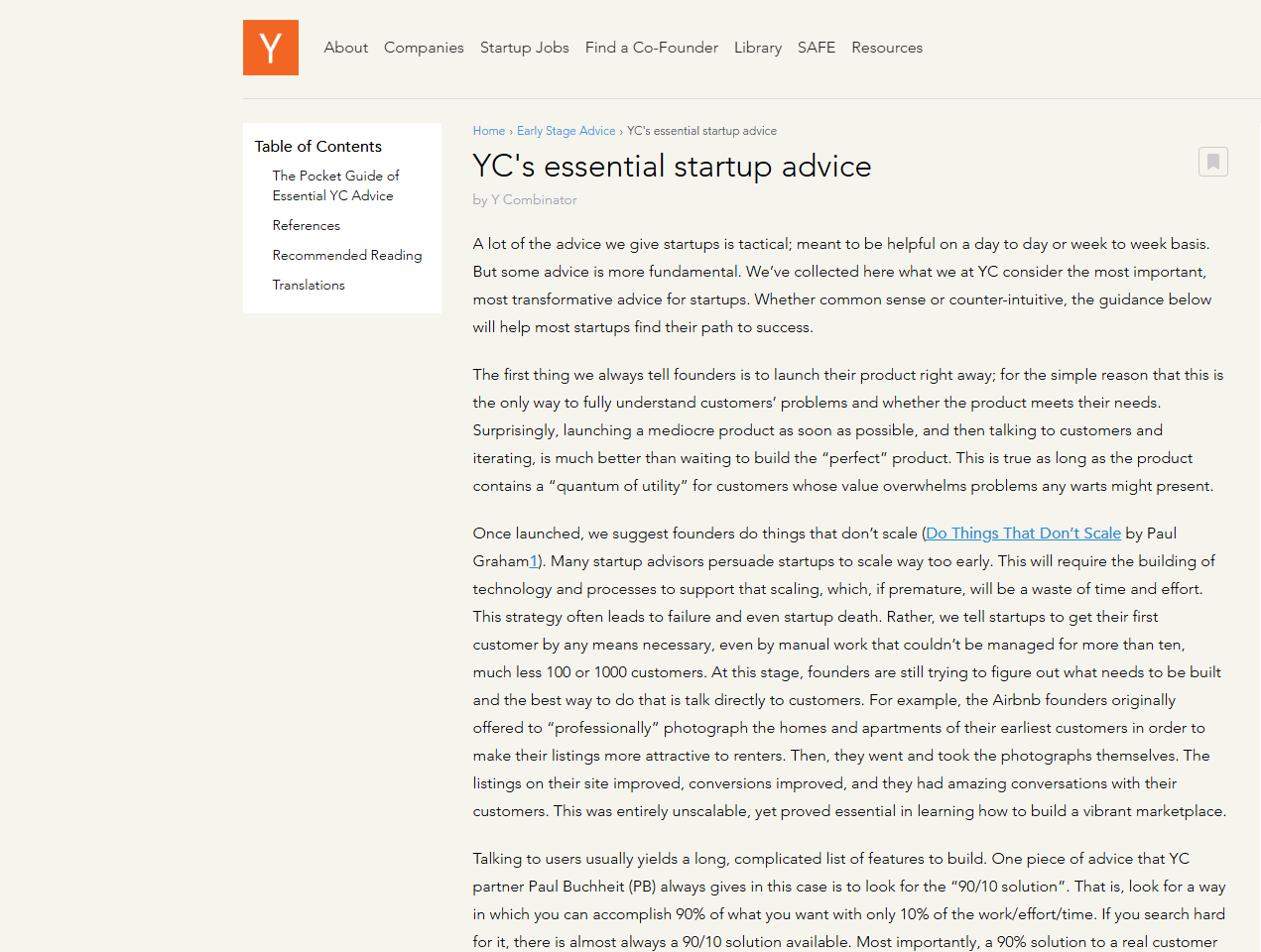Open the Resources menu item

click(886, 48)
